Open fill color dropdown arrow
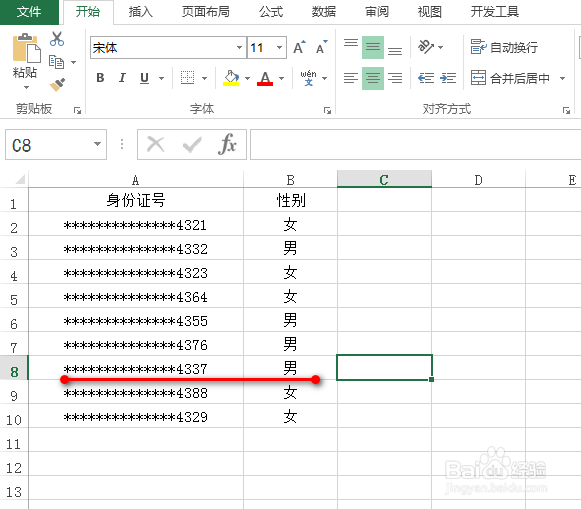The width and height of the screenshot is (581, 509). pyautogui.click(x=248, y=78)
